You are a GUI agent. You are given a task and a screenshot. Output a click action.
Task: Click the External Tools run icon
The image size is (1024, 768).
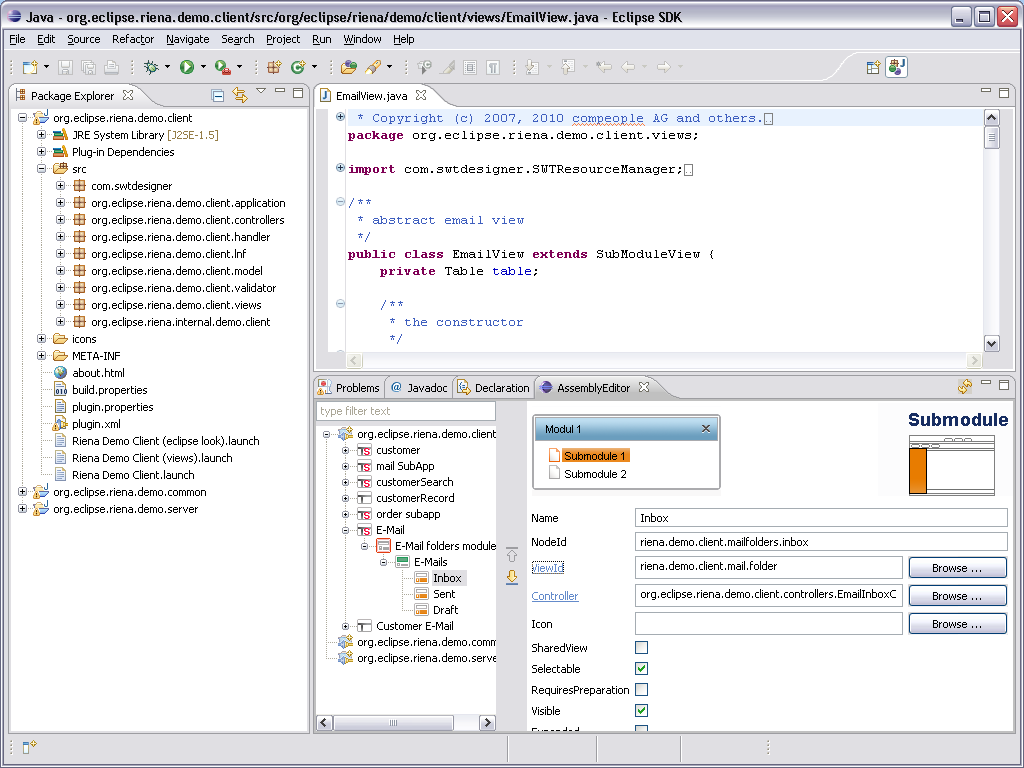pyautogui.click(x=222, y=67)
